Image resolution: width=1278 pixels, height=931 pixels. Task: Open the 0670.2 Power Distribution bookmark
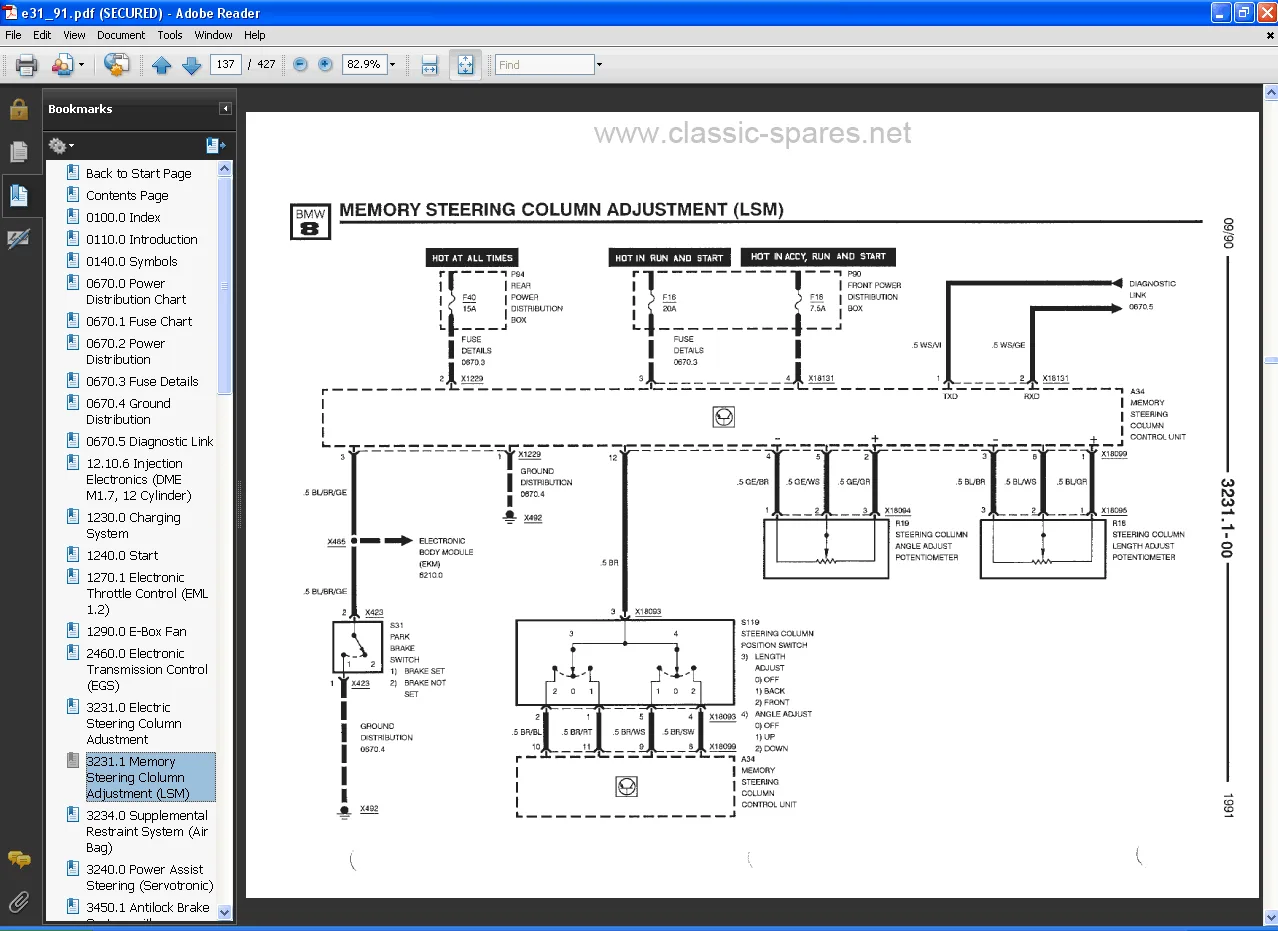pos(125,351)
